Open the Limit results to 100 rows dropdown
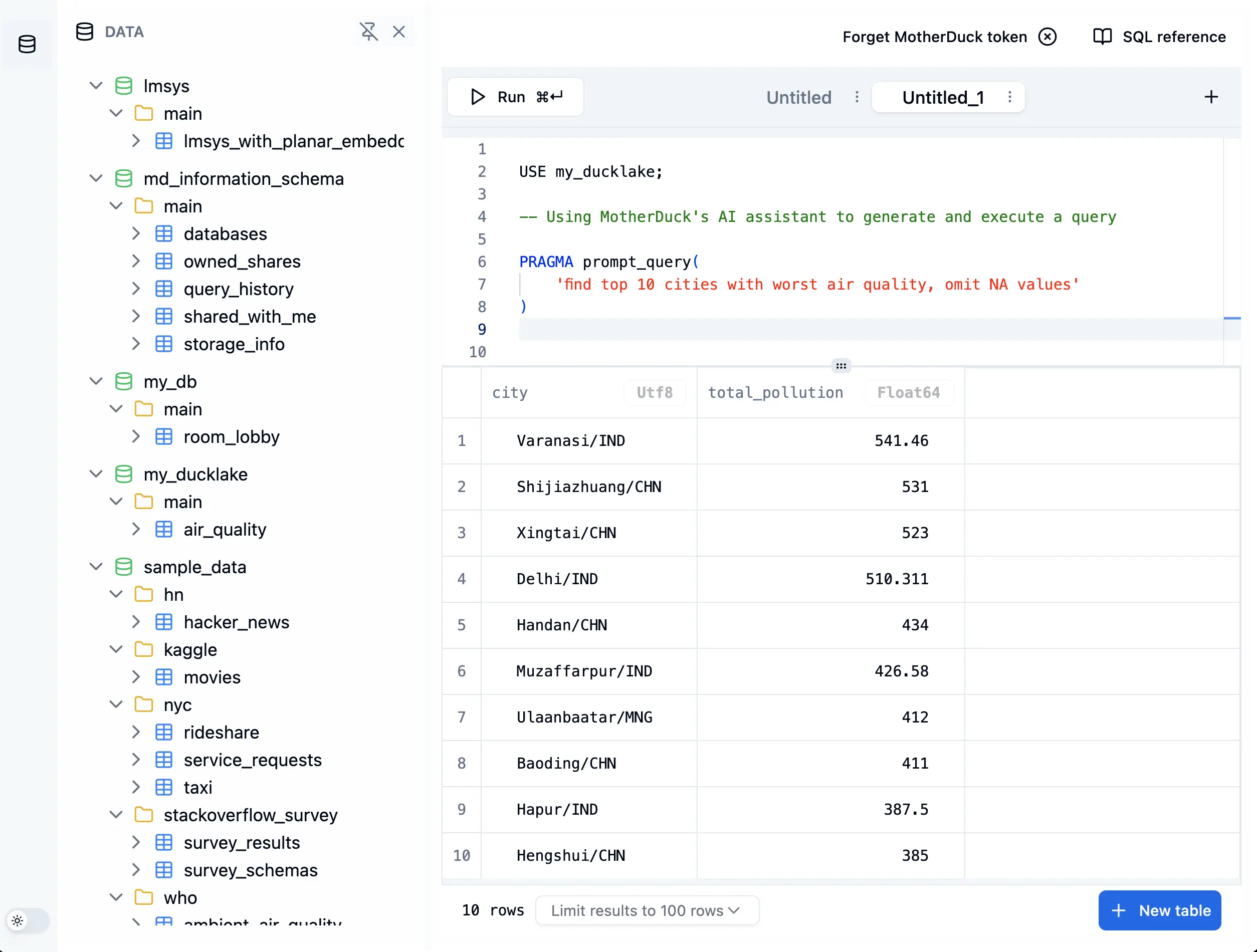 click(646, 910)
